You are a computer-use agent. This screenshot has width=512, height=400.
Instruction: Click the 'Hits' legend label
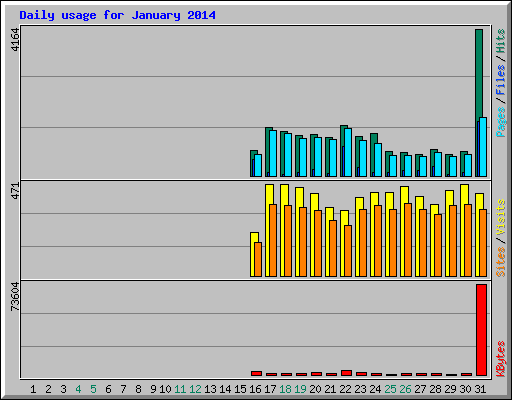point(500,41)
